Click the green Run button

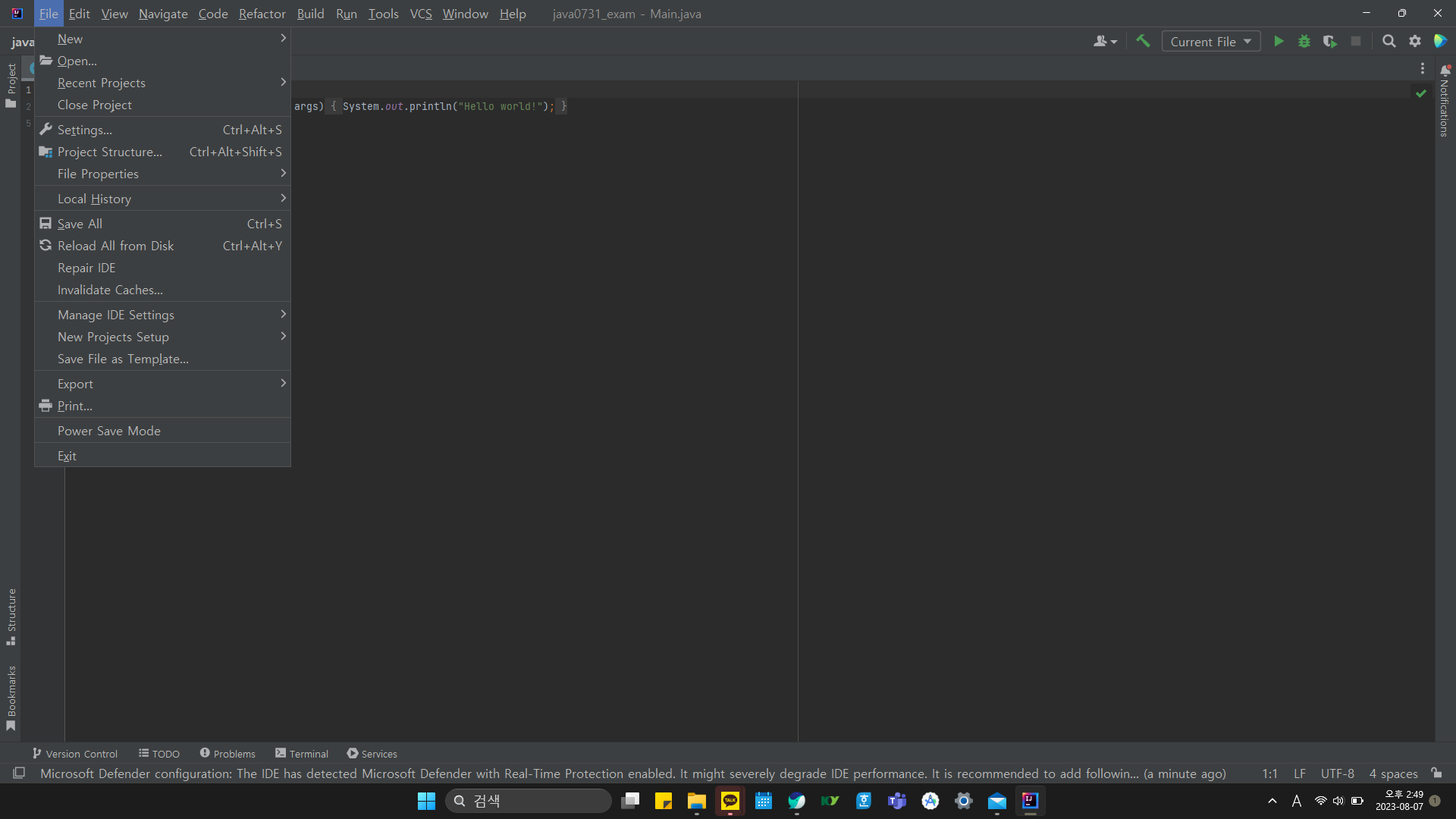click(x=1279, y=42)
